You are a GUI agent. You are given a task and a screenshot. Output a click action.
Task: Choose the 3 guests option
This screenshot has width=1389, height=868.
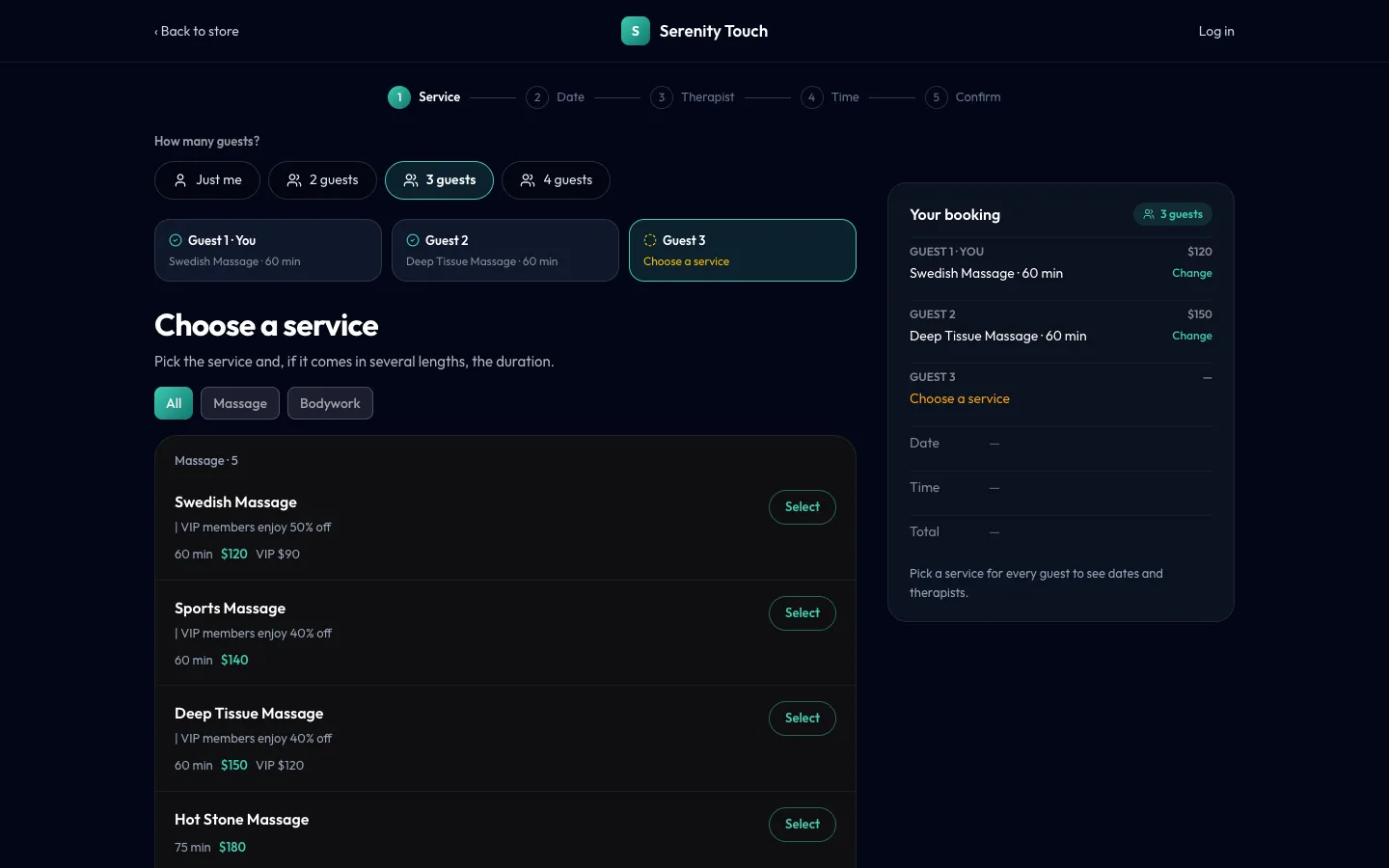439,180
